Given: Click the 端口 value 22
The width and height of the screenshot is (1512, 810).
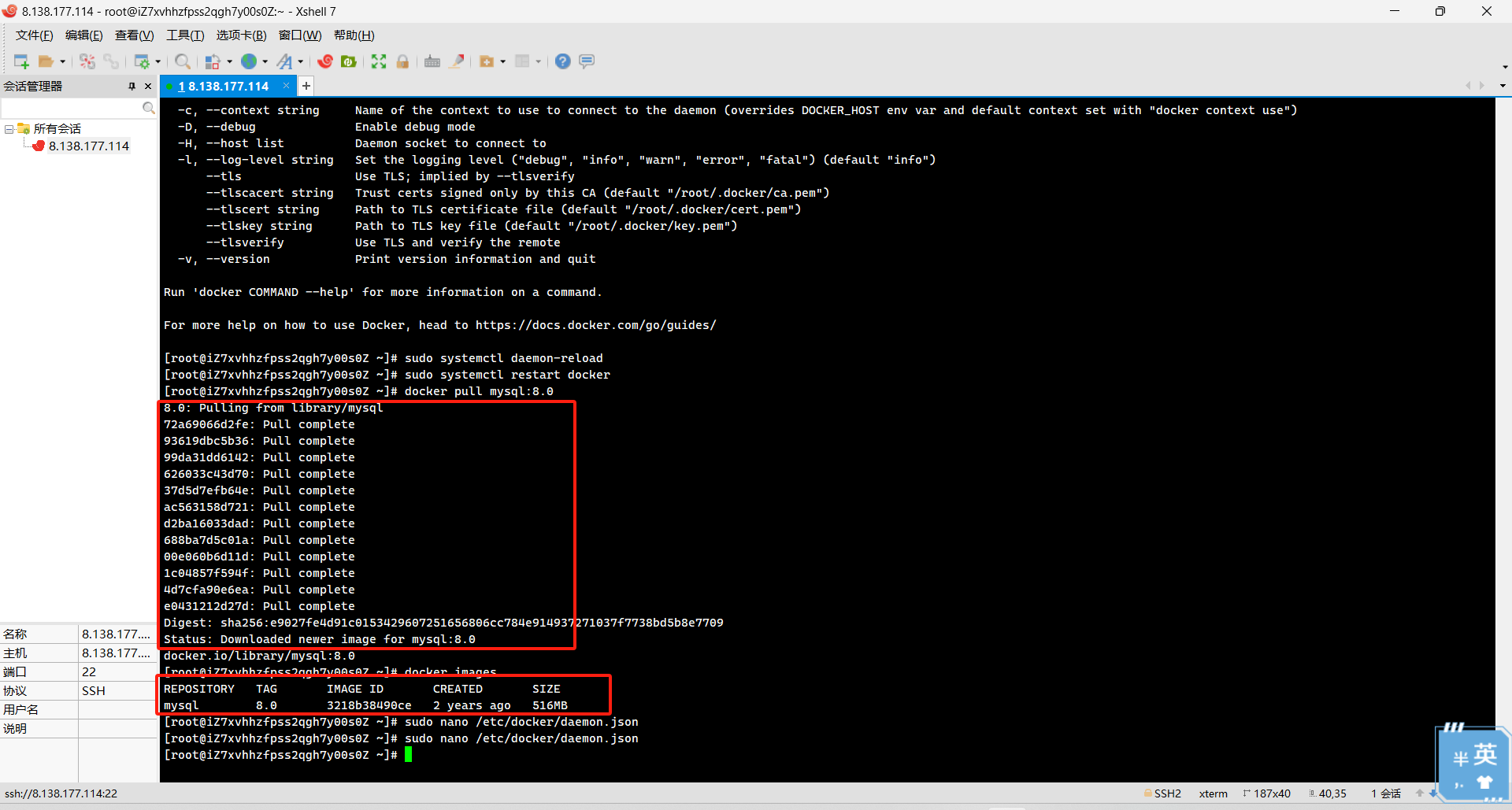Looking at the screenshot, I should coord(89,672).
